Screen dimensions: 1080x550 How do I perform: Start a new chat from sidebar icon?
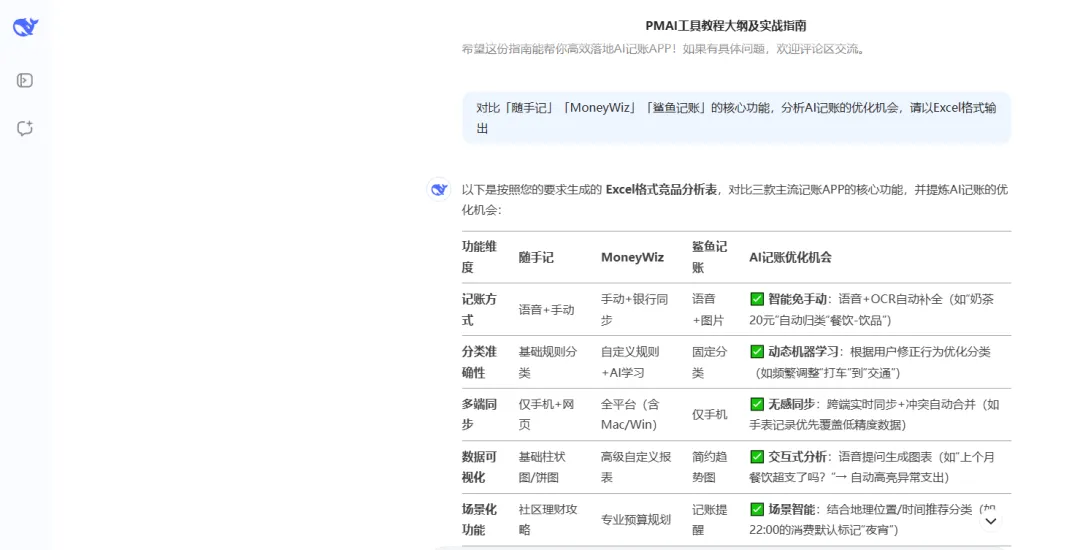tap(25, 128)
